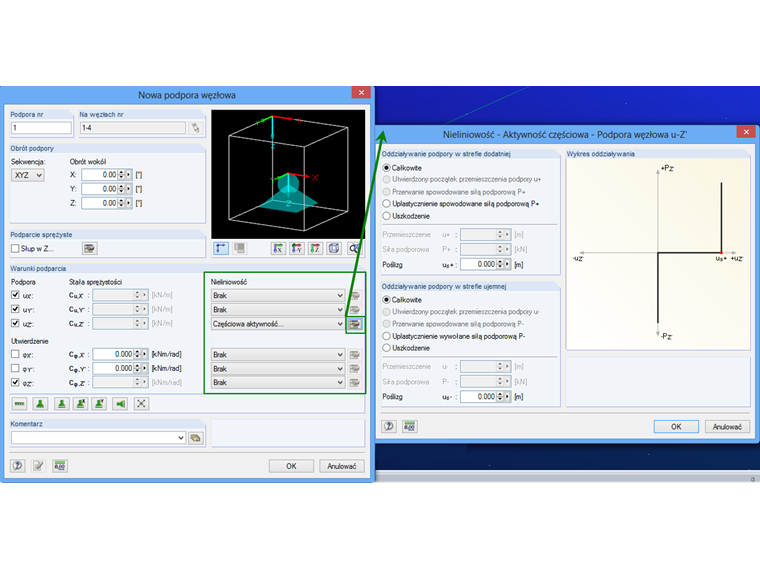760x570 pixels.
Task: Open units and decimals in Nieliniowość dialog
Action: click(x=410, y=427)
